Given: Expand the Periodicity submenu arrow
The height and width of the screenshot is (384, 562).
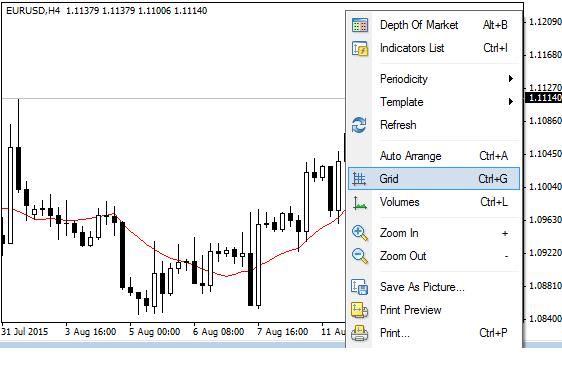Looking at the screenshot, I should [x=511, y=79].
